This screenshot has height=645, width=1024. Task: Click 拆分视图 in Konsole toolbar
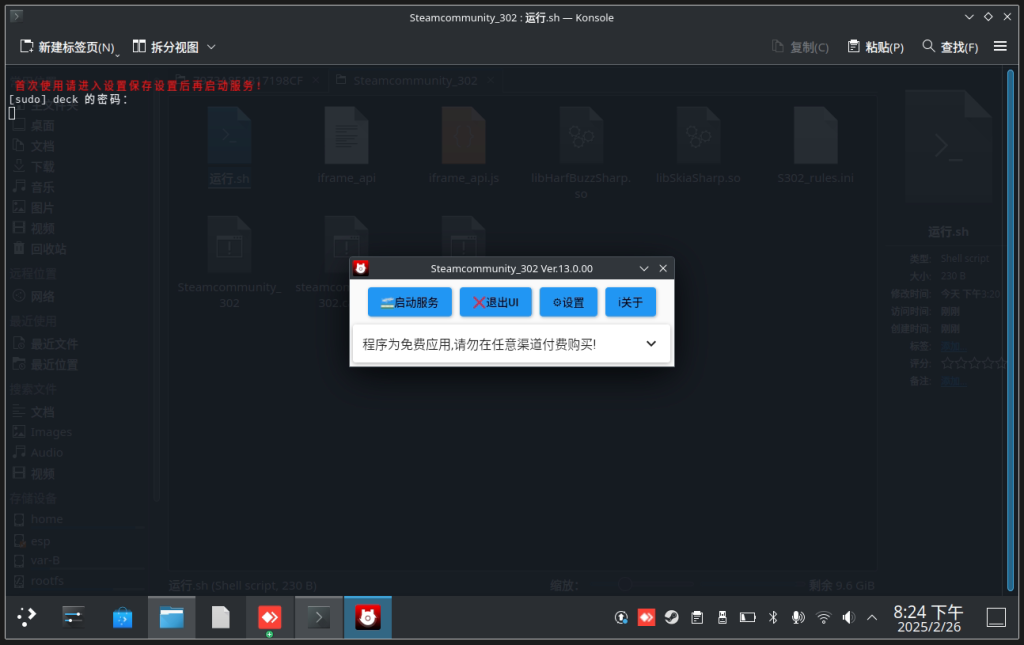pyautogui.click(x=166, y=47)
